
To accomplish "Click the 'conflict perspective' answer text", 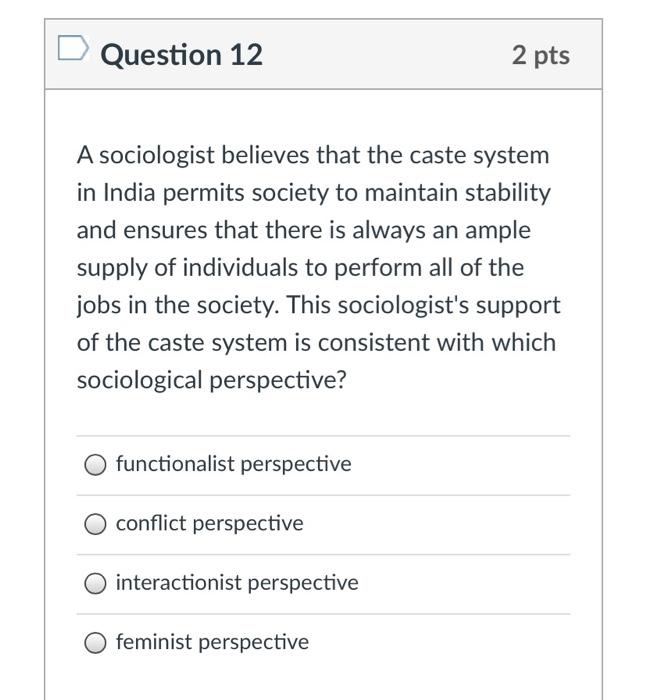I will coord(209,523).
